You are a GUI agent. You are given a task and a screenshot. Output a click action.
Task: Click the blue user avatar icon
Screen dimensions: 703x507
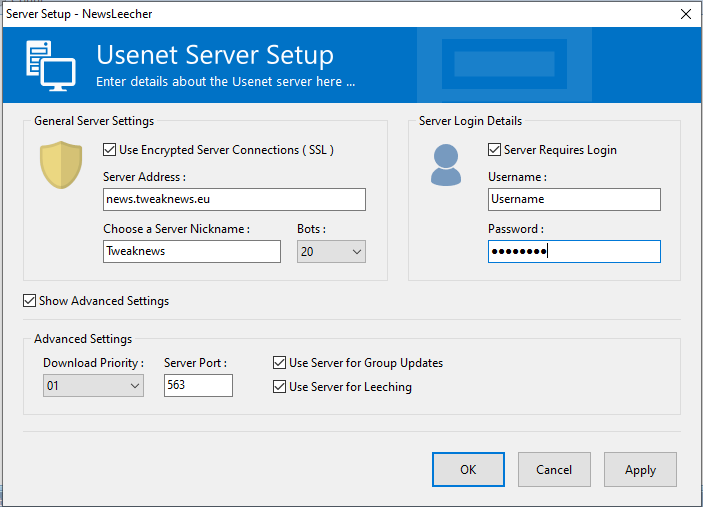tap(446, 165)
